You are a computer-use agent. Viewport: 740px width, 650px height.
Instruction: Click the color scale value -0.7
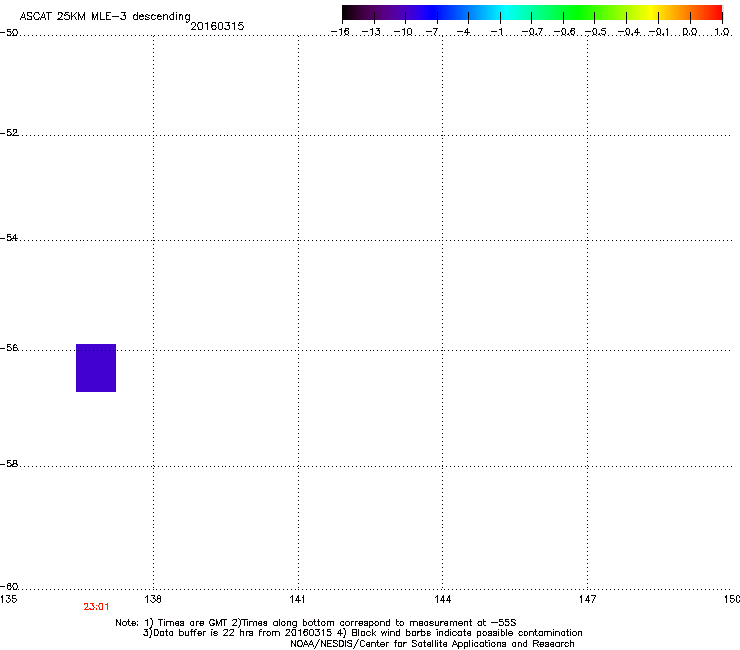click(532, 32)
